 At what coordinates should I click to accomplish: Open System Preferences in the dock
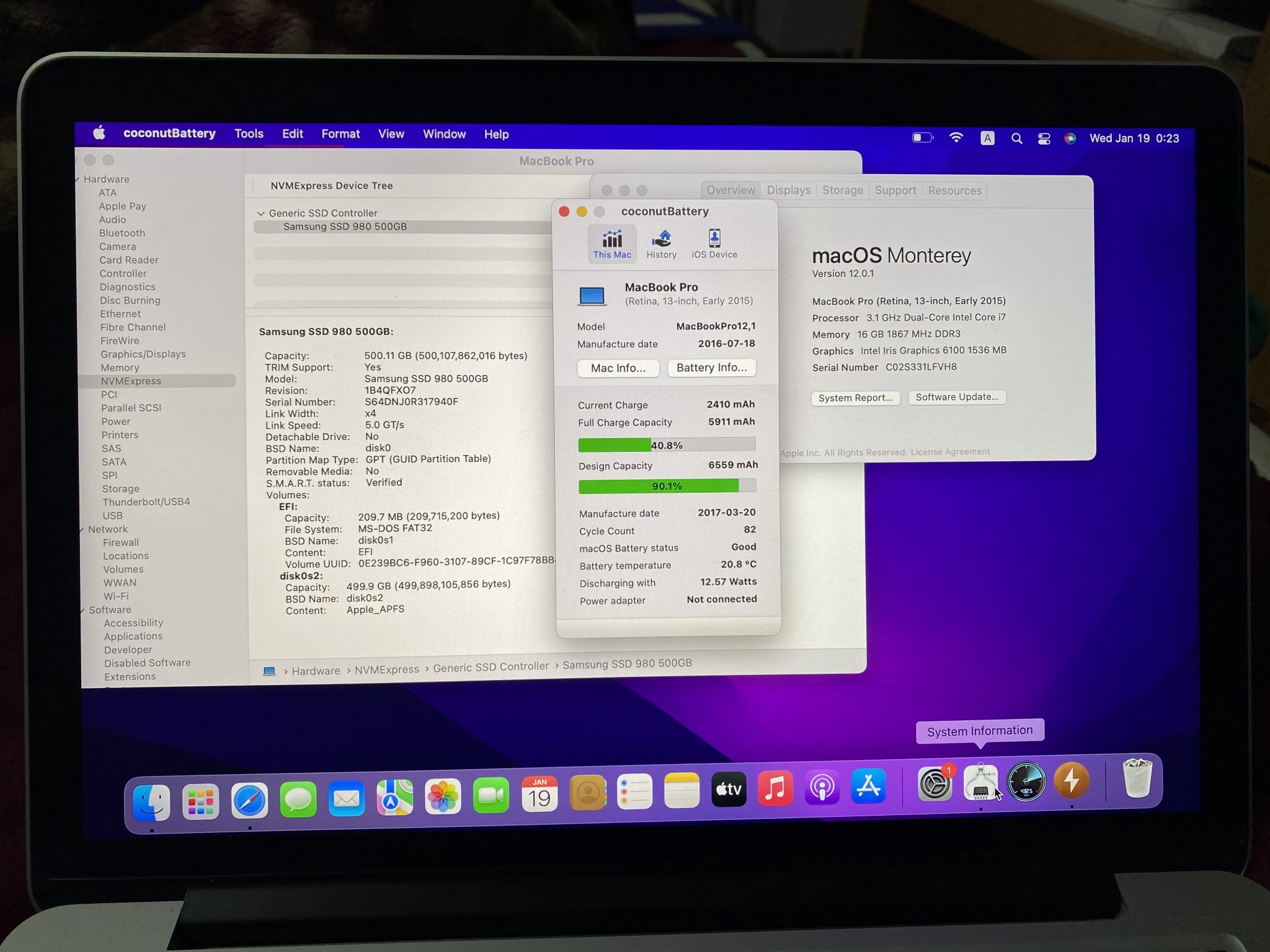point(935,785)
